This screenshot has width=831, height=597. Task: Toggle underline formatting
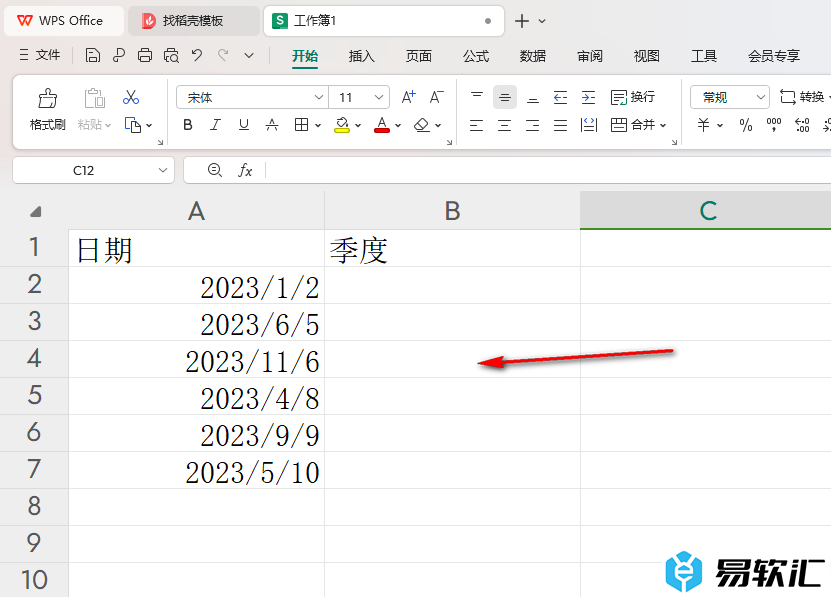click(243, 125)
